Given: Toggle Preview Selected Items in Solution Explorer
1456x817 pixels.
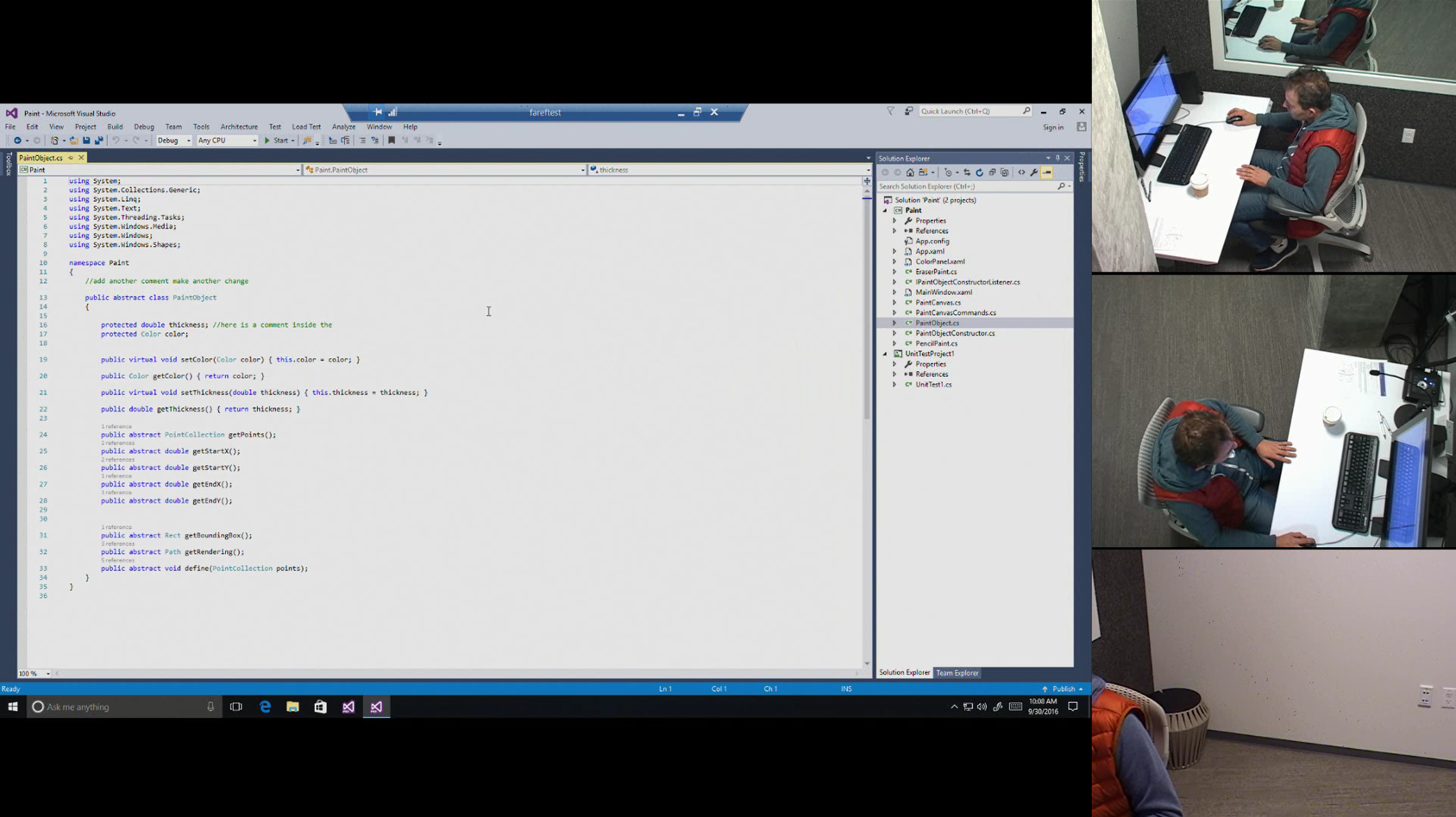Looking at the screenshot, I should [x=1047, y=173].
